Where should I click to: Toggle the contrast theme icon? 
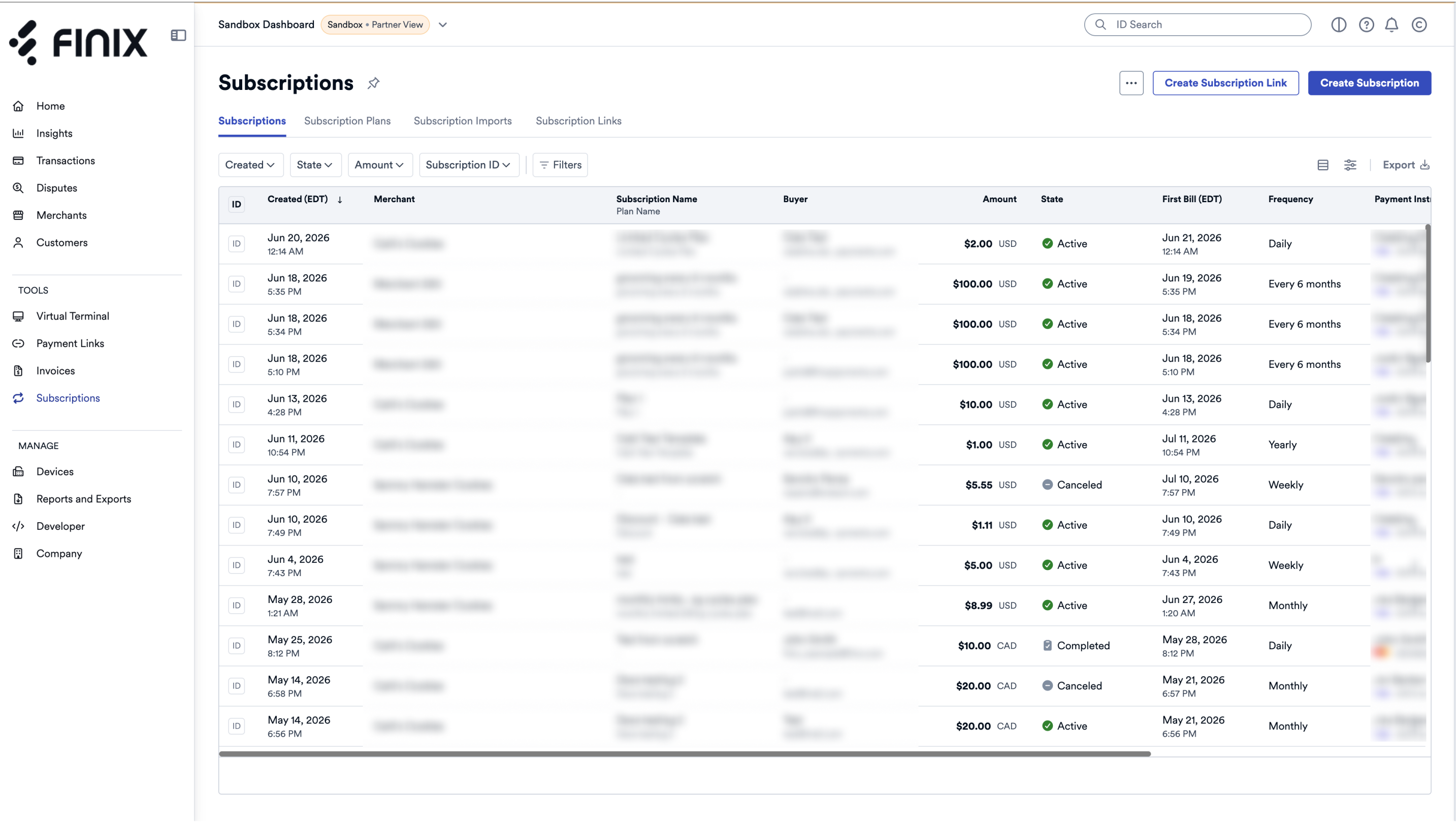pos(1339,24)
